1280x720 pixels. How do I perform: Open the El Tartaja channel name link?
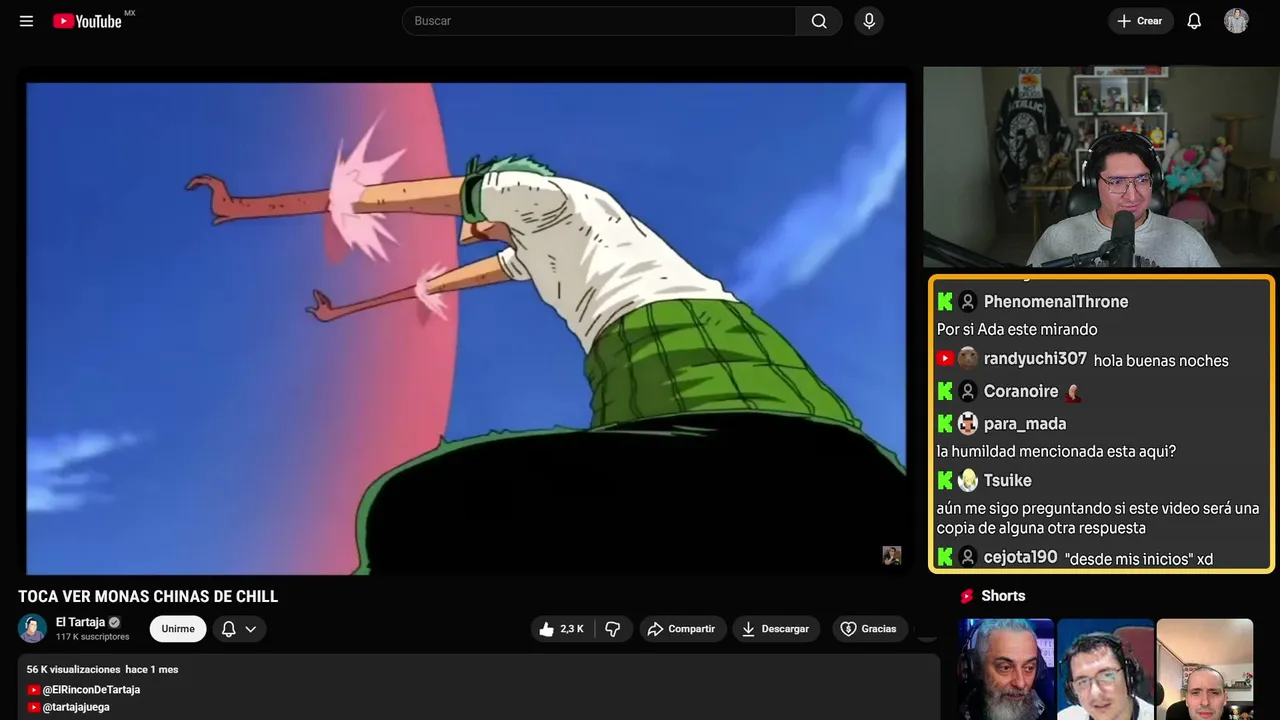point(80,622)
